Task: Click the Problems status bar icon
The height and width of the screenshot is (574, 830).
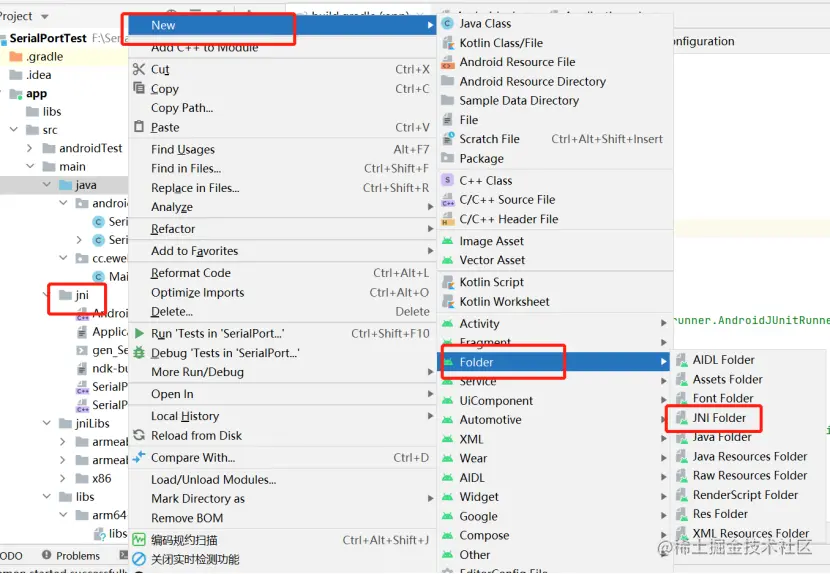Action: [x=47, y=554]
